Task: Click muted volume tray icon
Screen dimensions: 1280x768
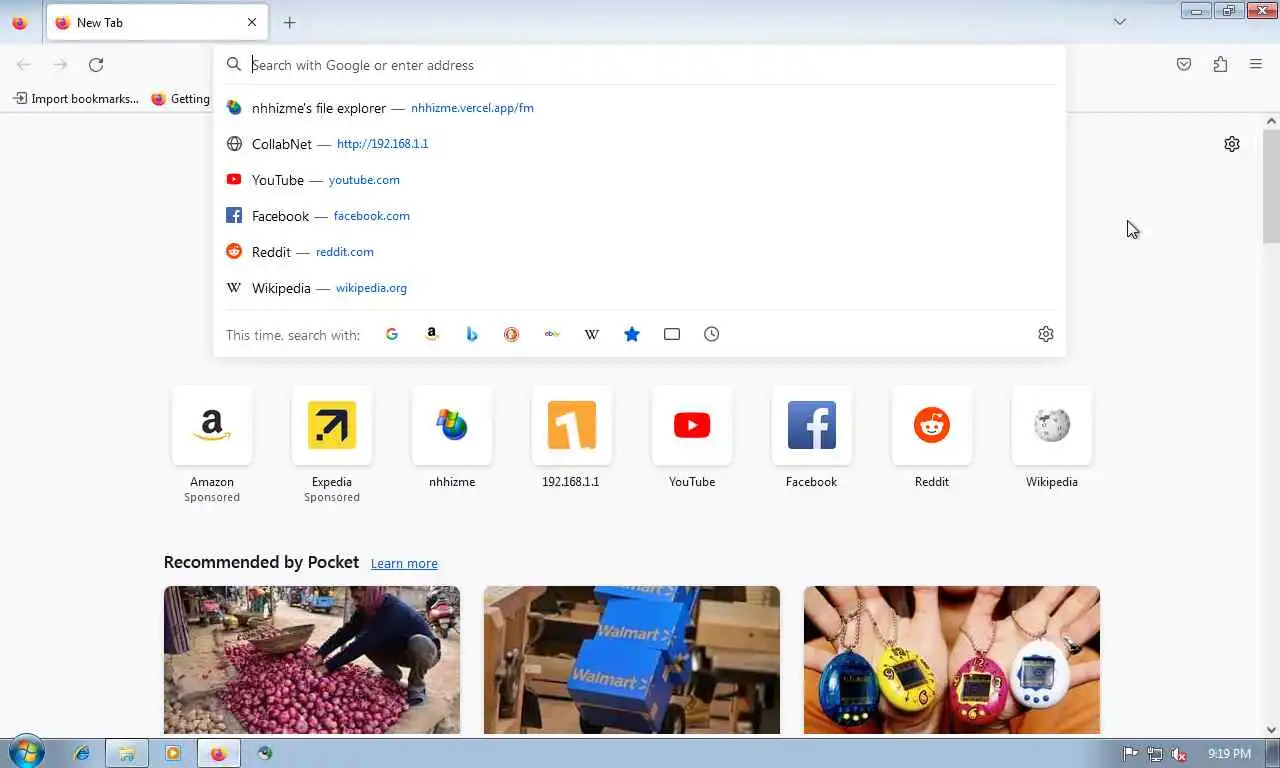Action: (x=1179, y=754)
